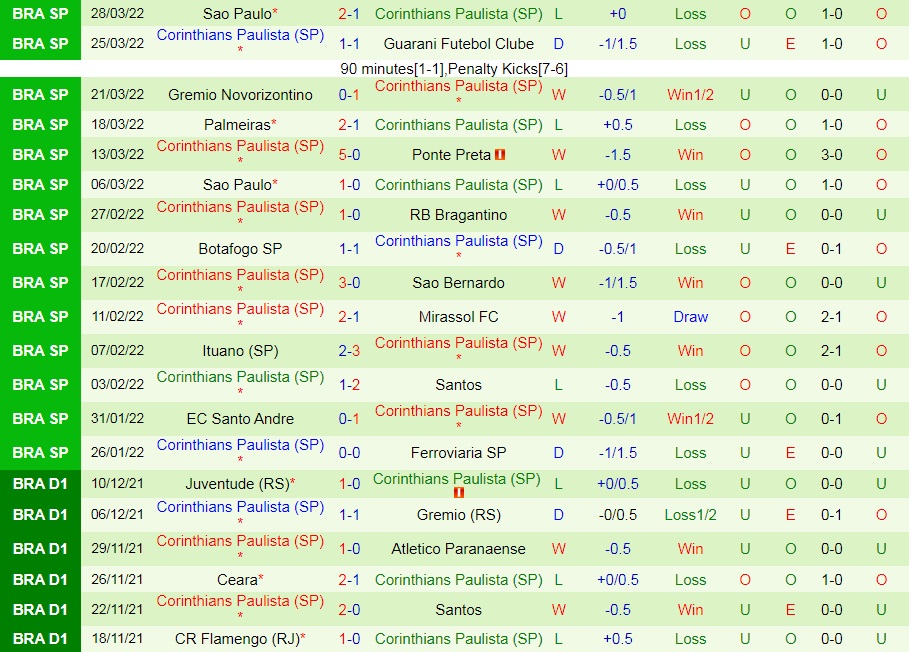909x652 pixels.
Task: Open Botafogo SP team link
Action: 240,249
